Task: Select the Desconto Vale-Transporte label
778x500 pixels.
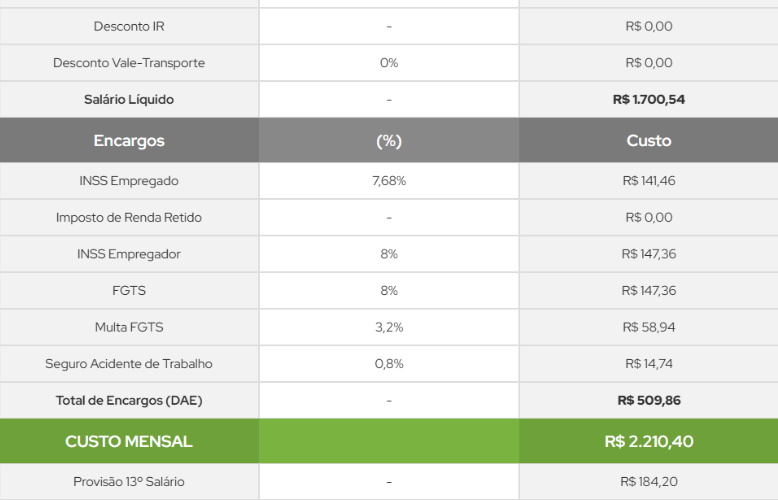Action: point(129,63)
